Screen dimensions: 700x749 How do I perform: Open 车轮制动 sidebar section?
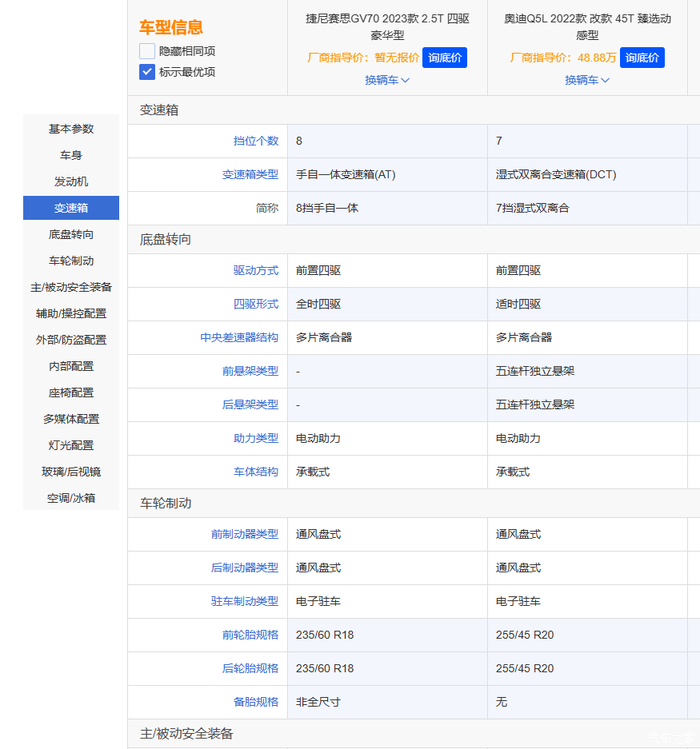click(x=71, y=261)
